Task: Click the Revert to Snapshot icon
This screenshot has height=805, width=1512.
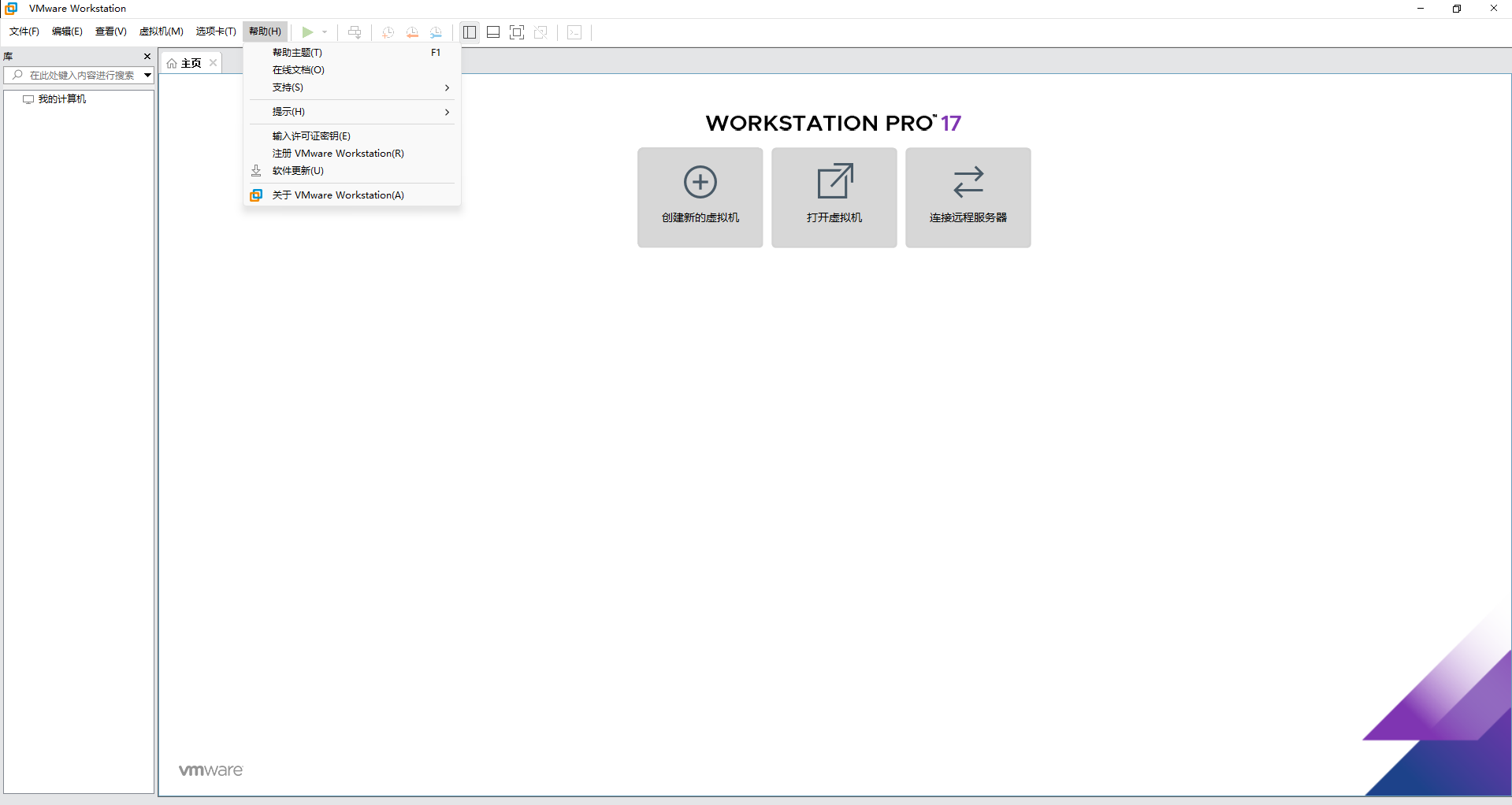Action: click(x=412, y=32)
